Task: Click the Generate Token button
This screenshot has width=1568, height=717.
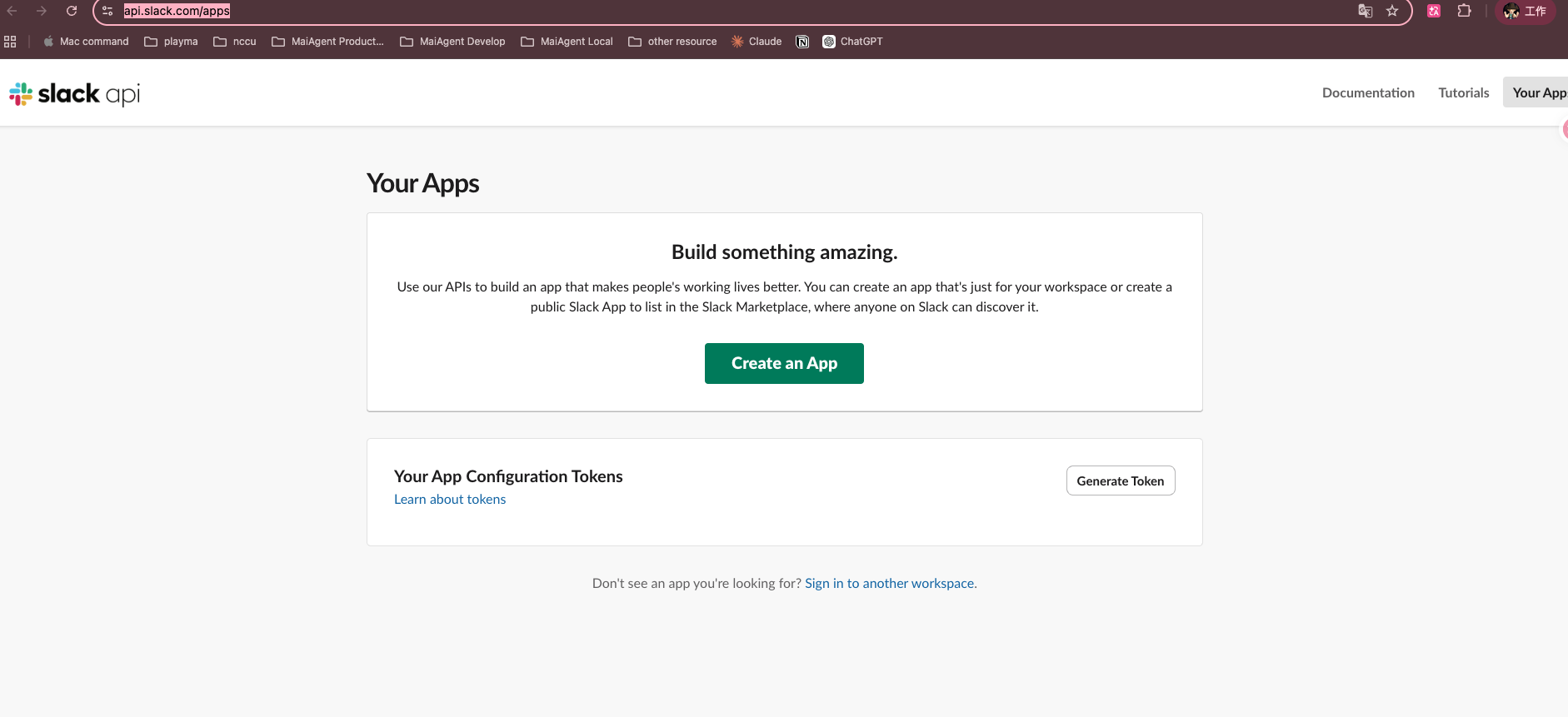Action: [1120, 480]
